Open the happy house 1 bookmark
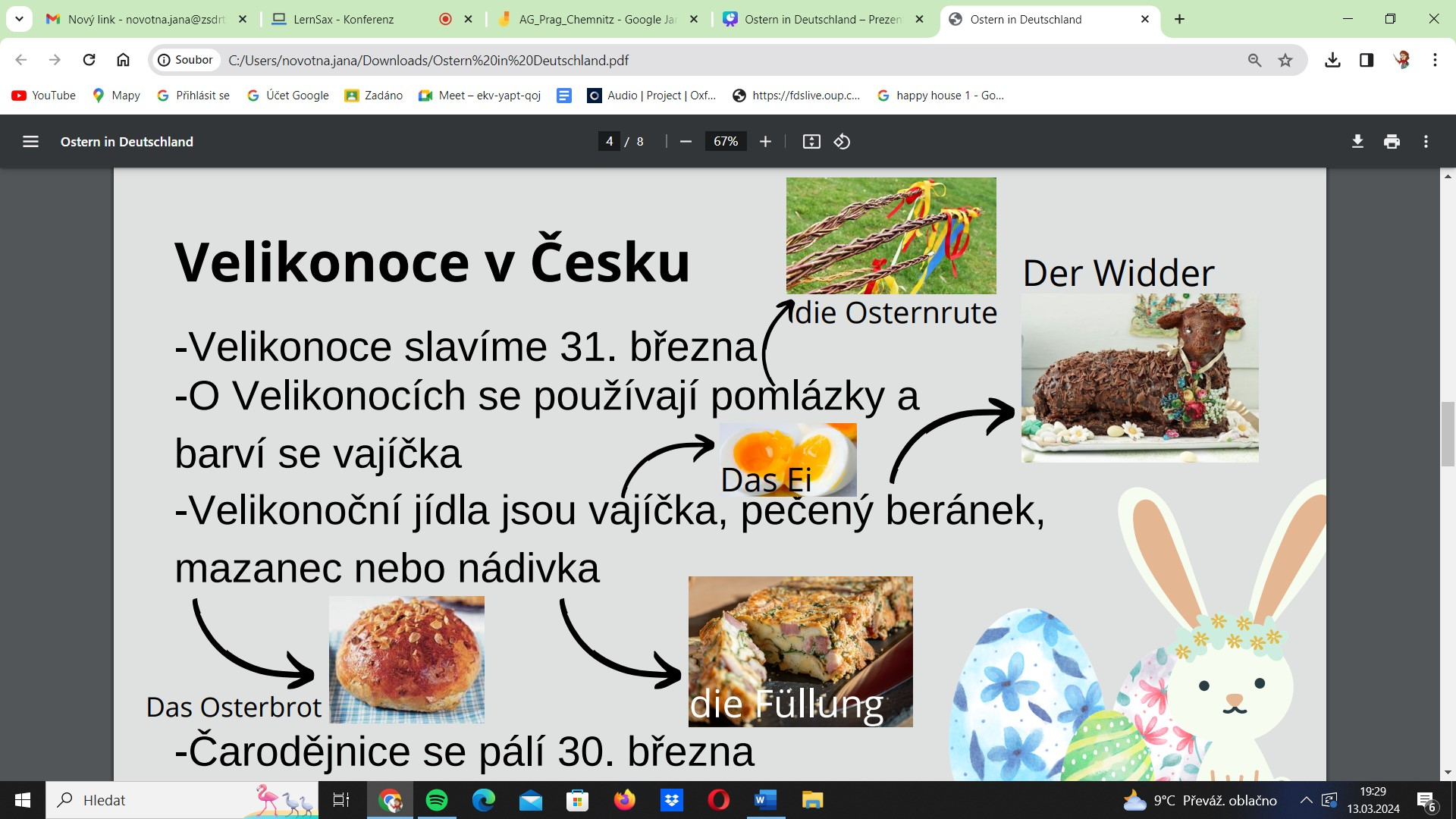1456x819 pixels. (x=940, y=96)
